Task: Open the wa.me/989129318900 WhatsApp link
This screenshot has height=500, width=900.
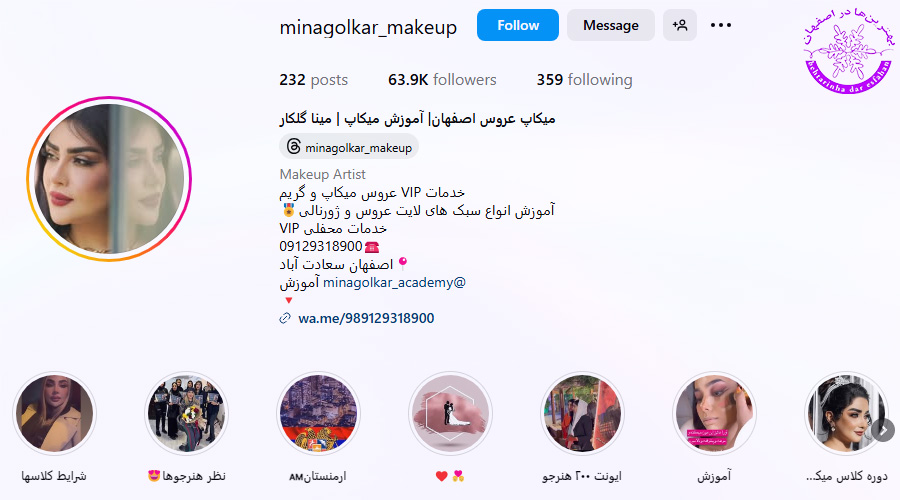Action: click(x=366, y=318)
